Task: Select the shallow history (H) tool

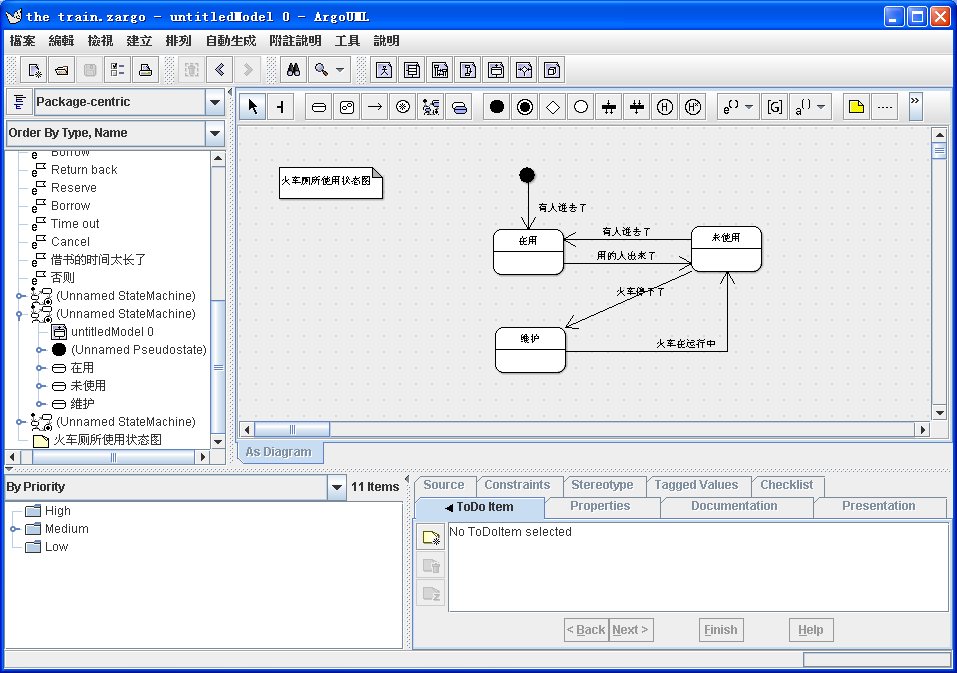Action: (664, 107)
